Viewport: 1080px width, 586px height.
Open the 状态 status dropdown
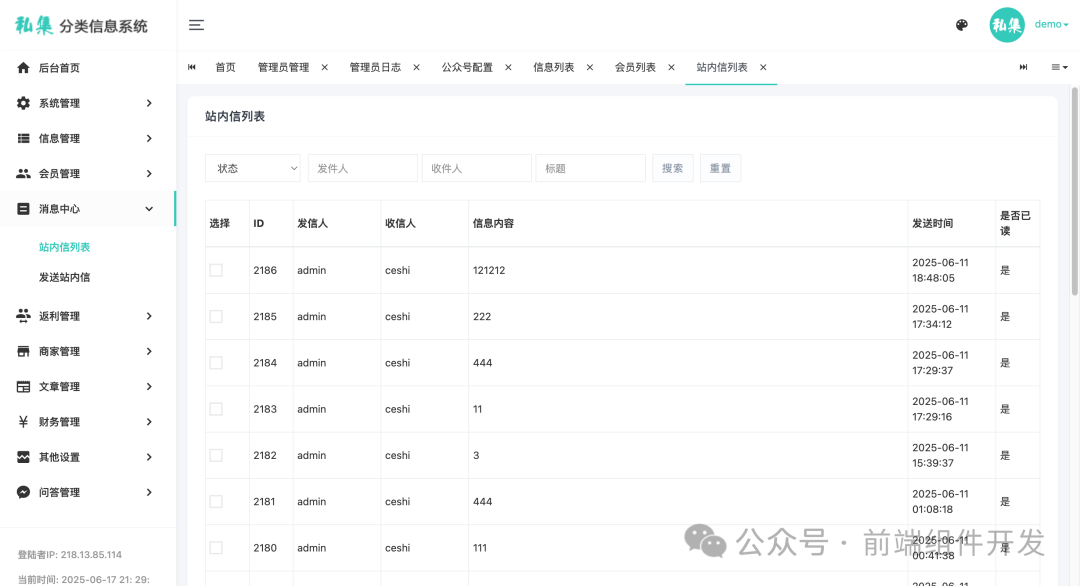click(x=253, y=167)
